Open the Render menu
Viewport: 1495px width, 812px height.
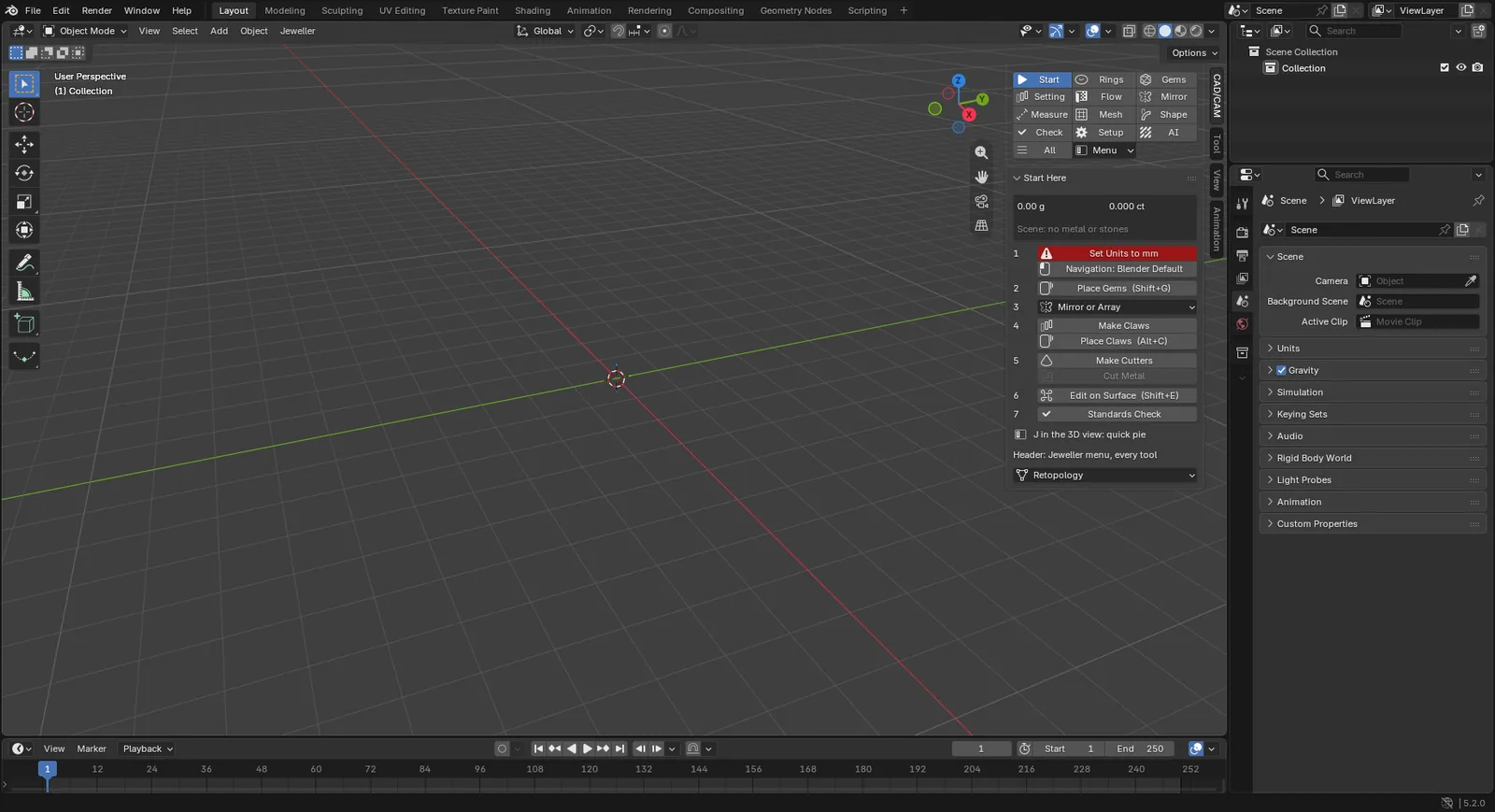click(96, 10)
